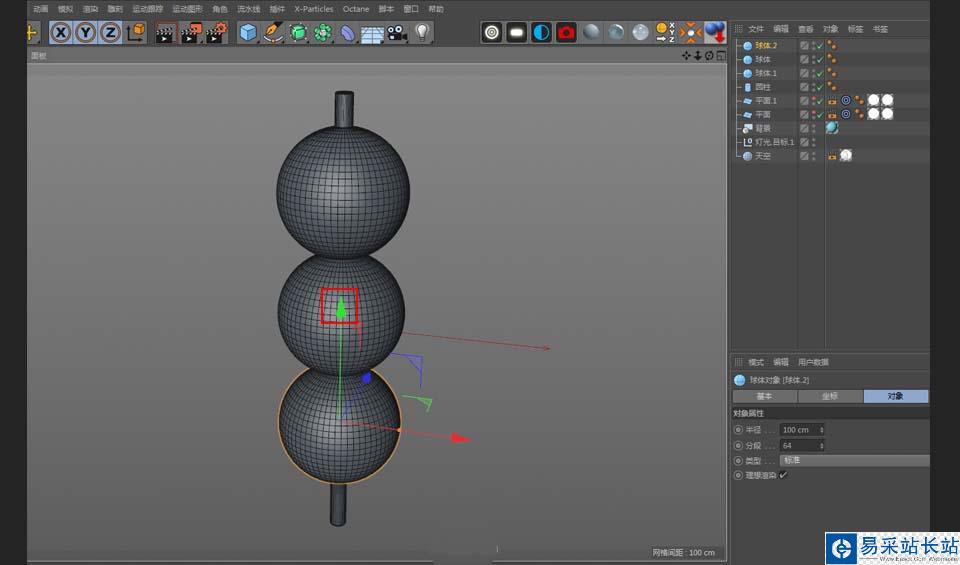
Task: Click the cube primitive object icon
Action: point(248,33)
